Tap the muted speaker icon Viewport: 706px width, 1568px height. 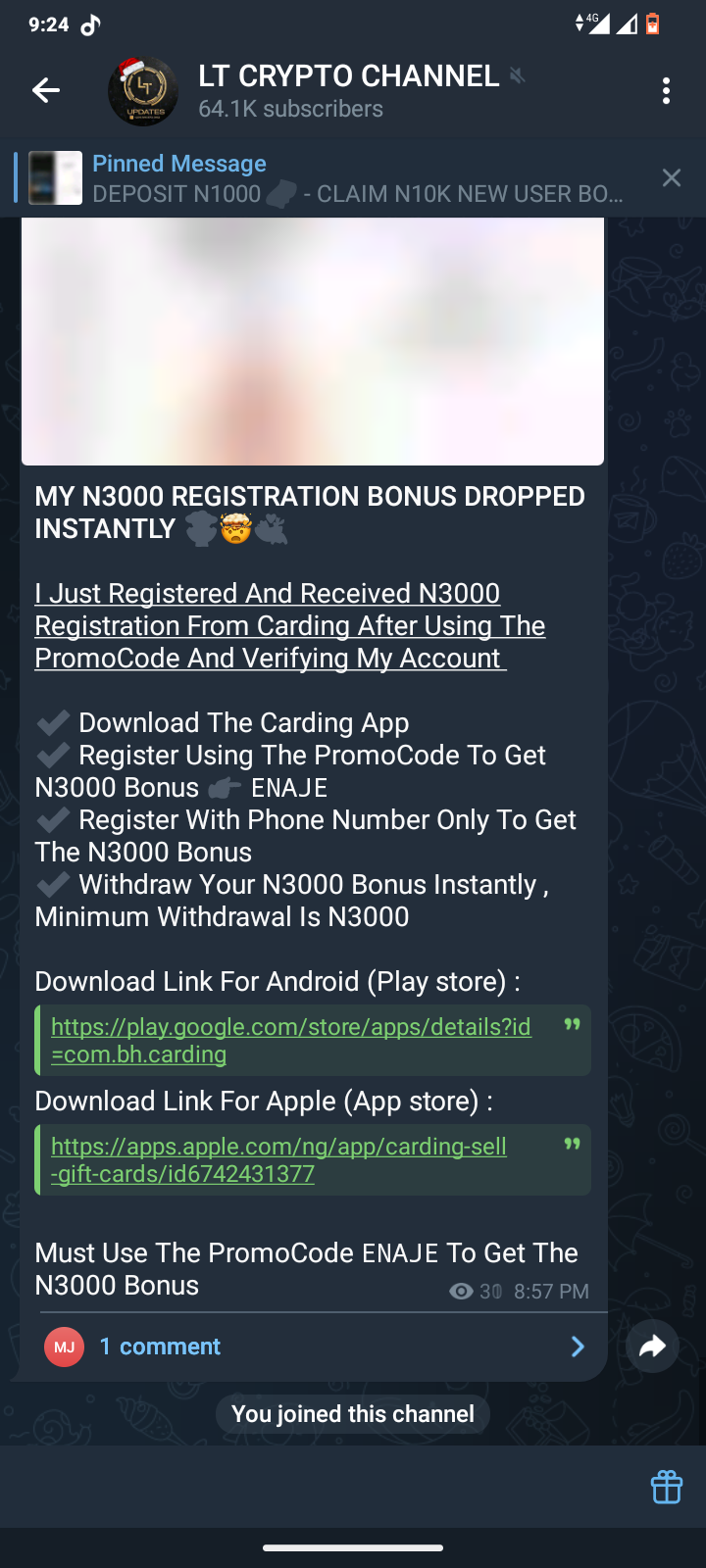coord(518,75)
